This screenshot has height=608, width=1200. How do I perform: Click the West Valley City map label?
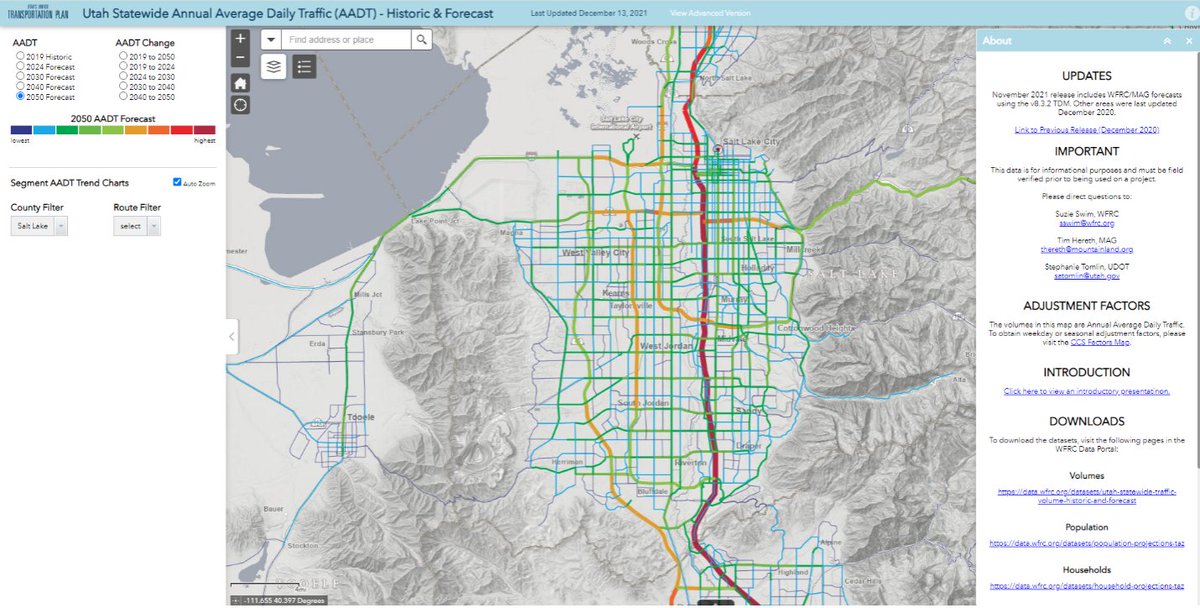pos(596,253)
